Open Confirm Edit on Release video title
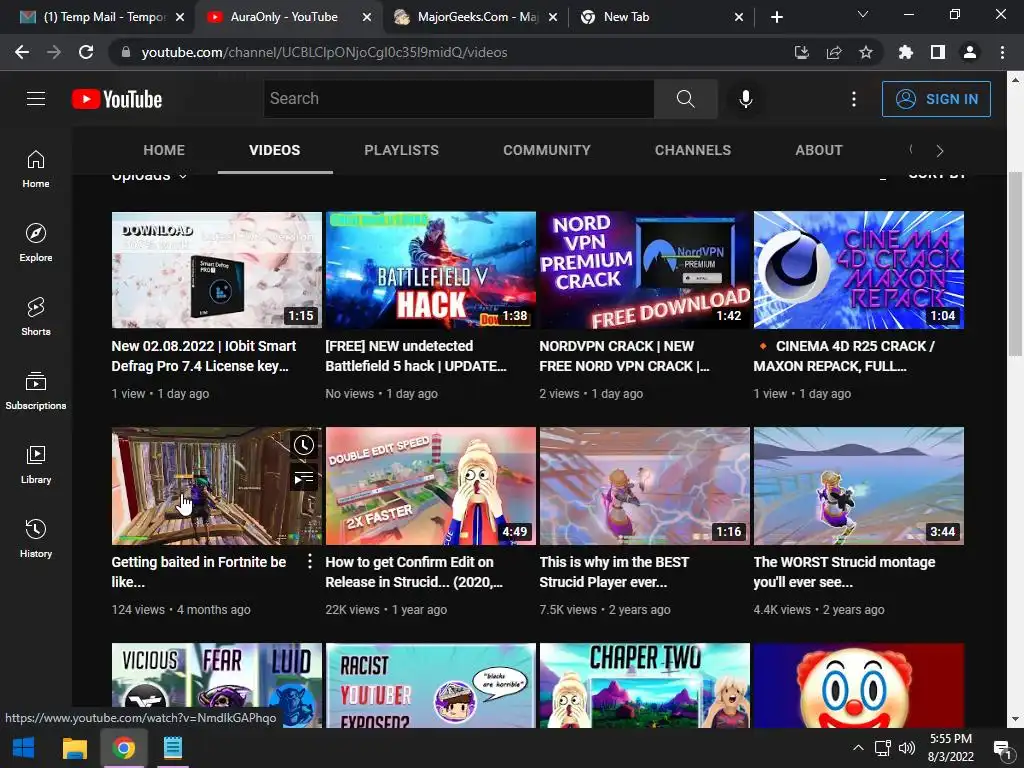The image size is (1024, 768). click(x=414, y=572)
